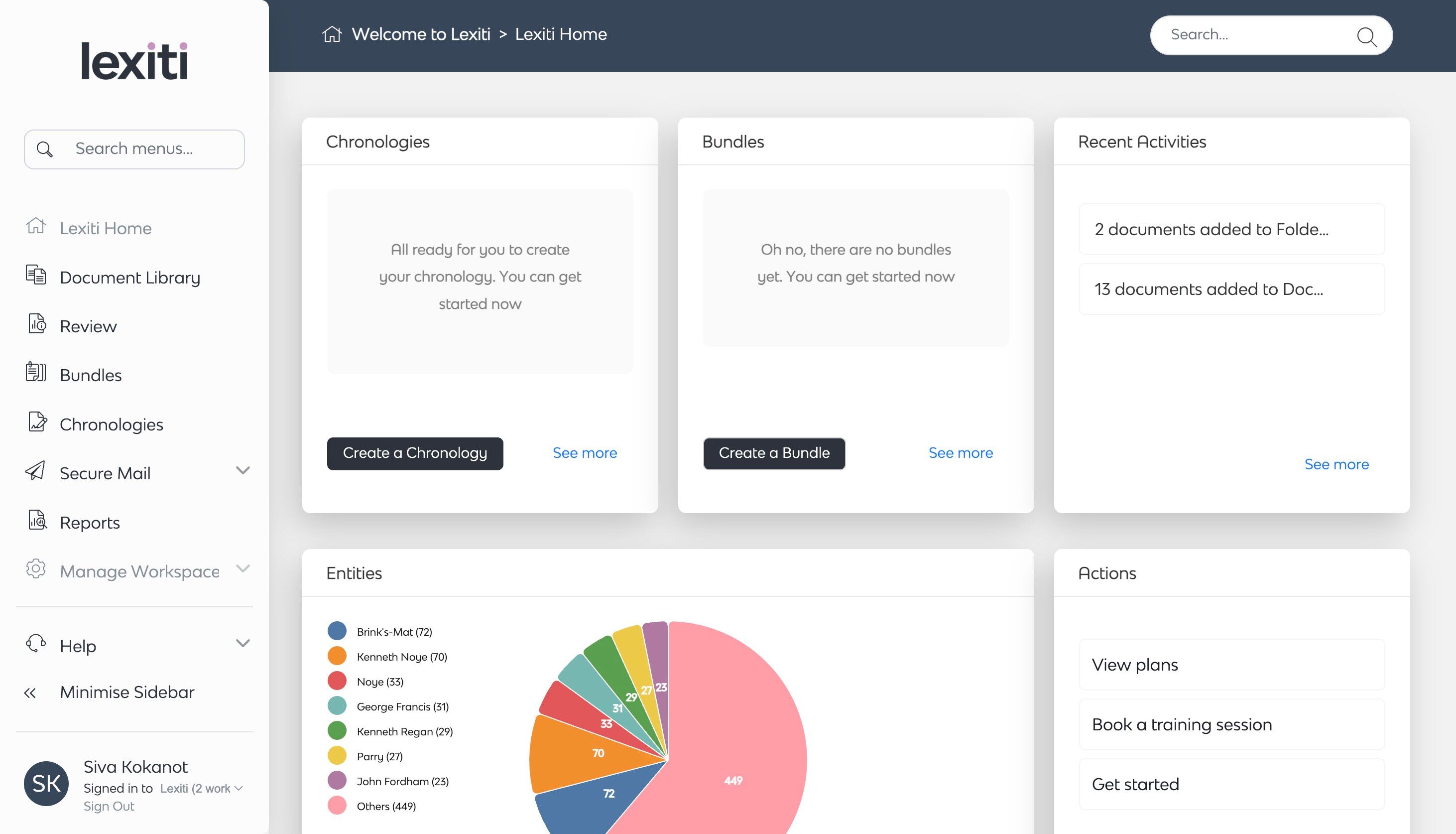Click the Bundles sidebar icon
The height and width of the screenshot is (834, 1456).
tap(35, 373)
